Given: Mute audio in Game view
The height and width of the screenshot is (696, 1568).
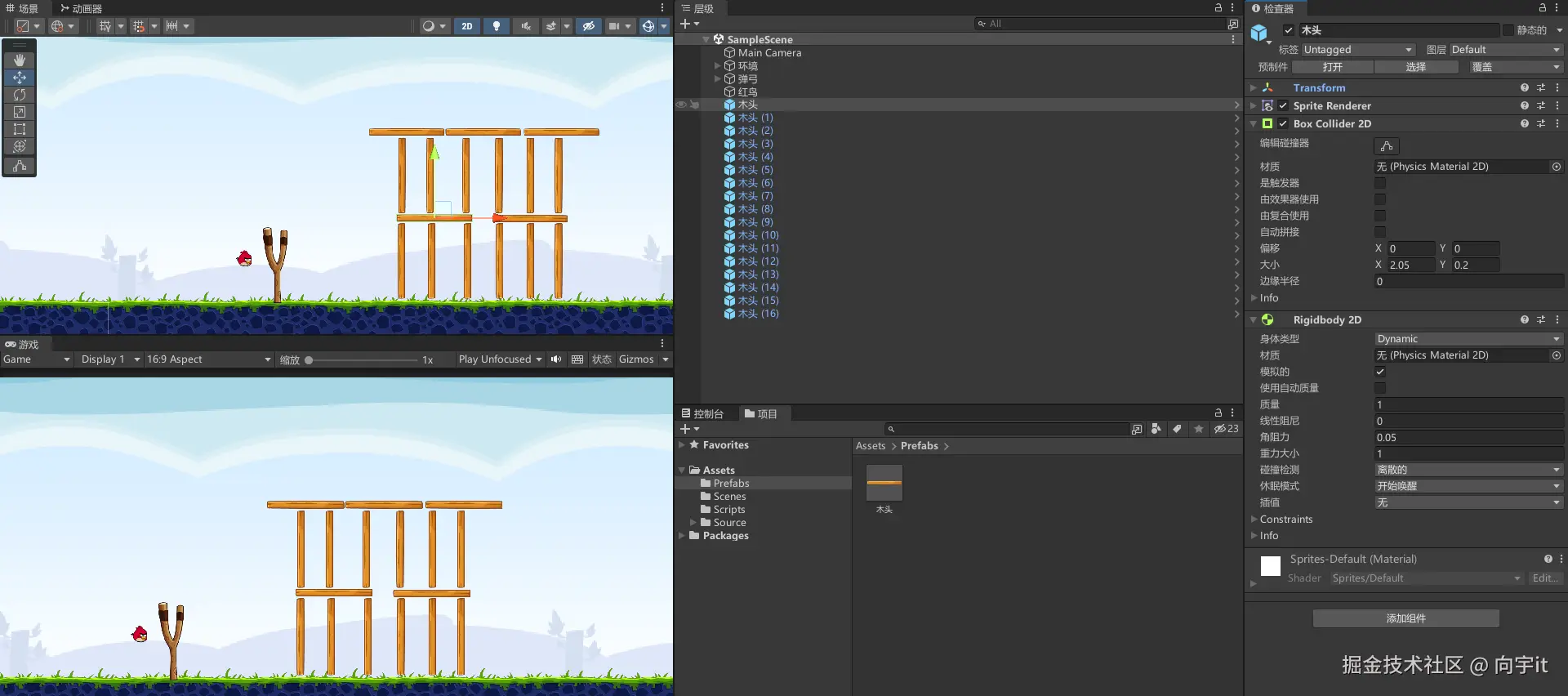Looking at the screenshot, I should pyautogui.click(x=556, y=359).
